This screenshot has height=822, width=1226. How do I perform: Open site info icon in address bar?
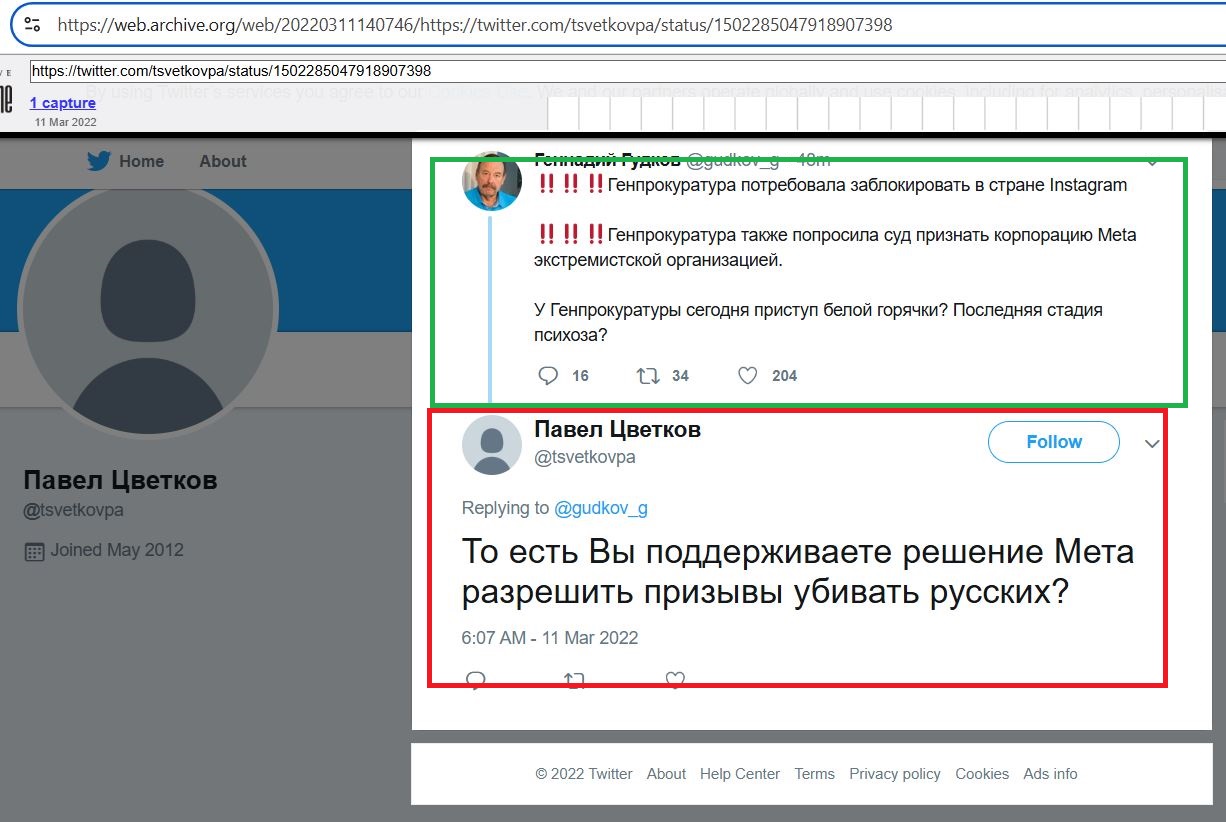[x=32, y=24]
